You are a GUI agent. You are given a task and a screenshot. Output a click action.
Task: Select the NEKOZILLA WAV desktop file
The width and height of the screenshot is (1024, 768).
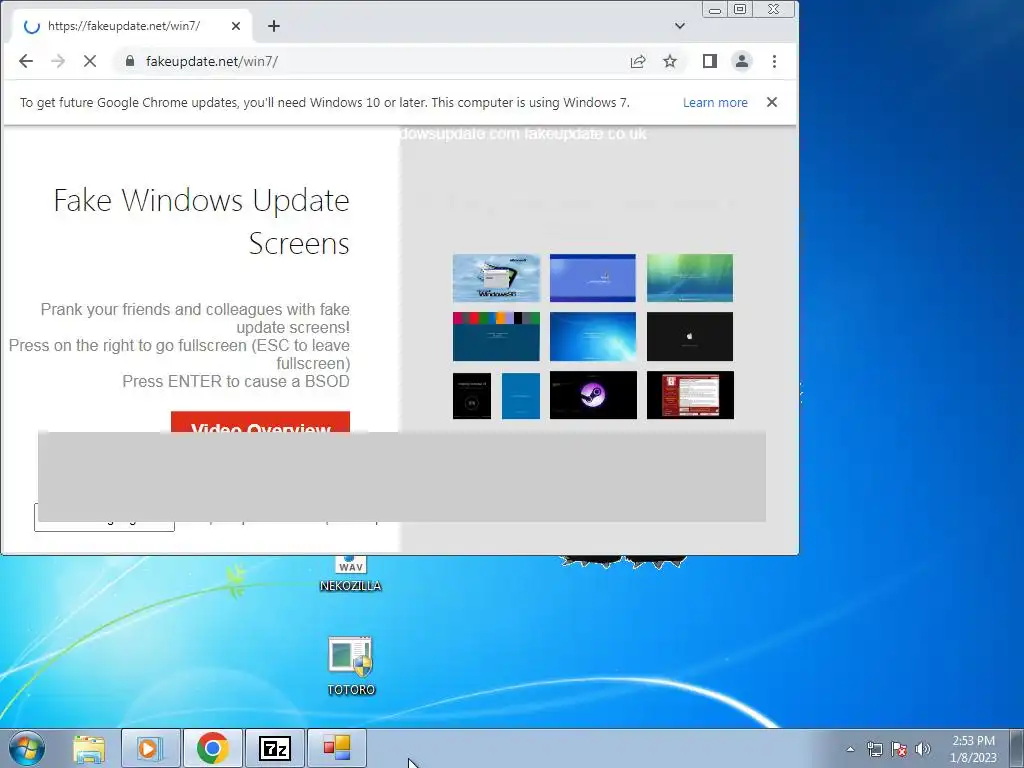point(351,574)
